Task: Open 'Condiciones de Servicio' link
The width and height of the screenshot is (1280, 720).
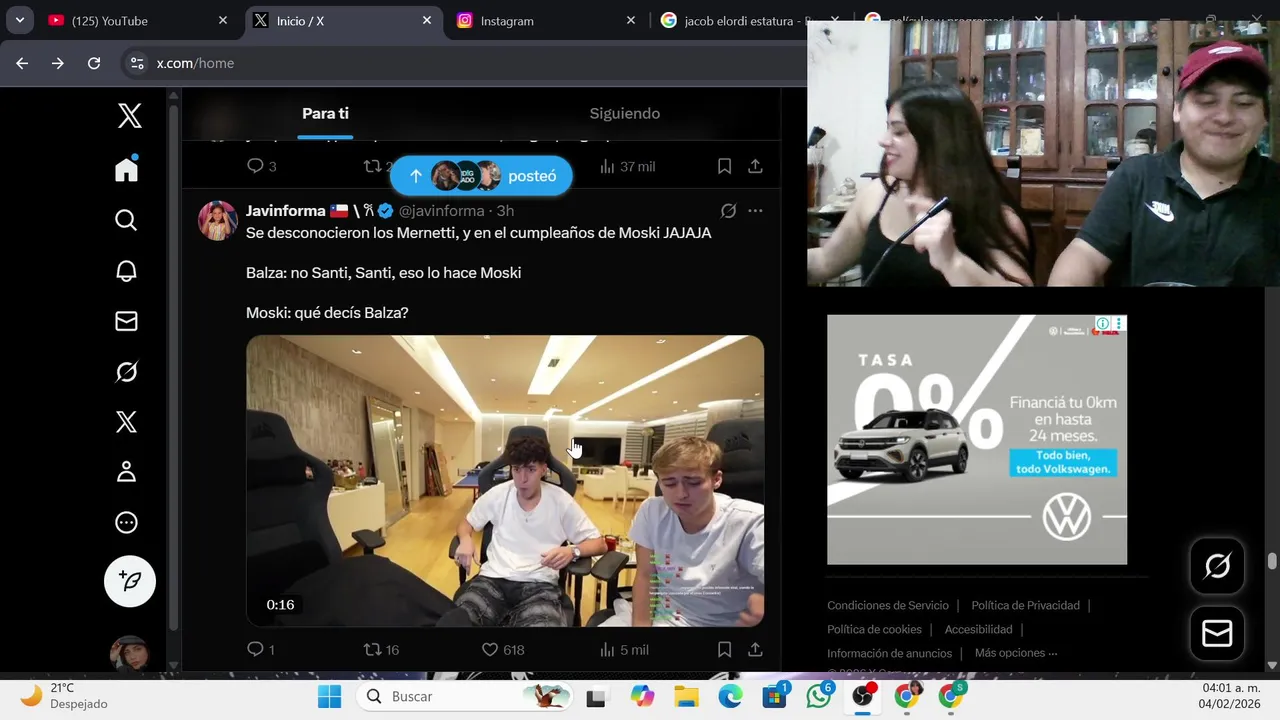Action: pyautogui.click(x=888, y=606)
